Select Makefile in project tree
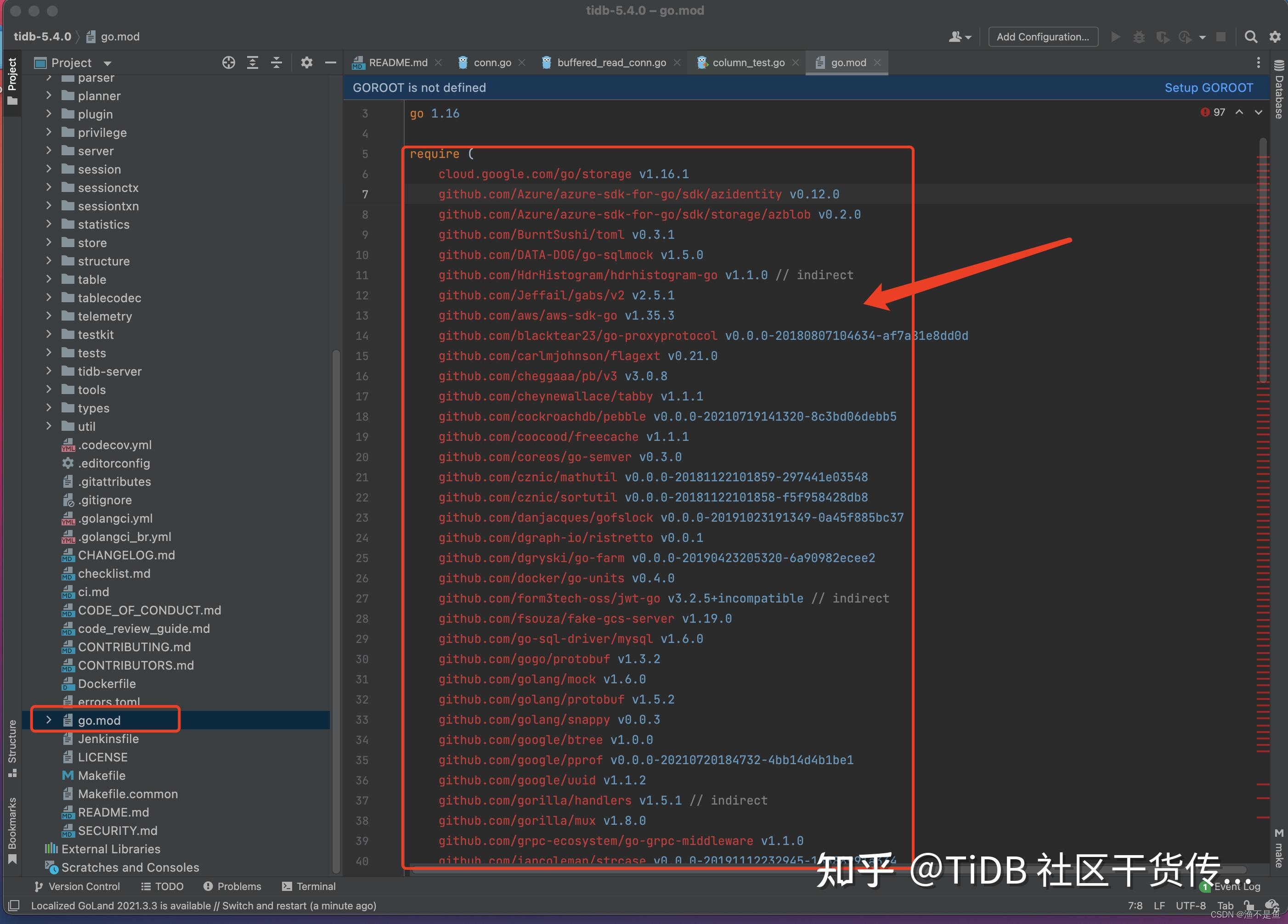This screenshot has width=1288, height=924. 102,775
